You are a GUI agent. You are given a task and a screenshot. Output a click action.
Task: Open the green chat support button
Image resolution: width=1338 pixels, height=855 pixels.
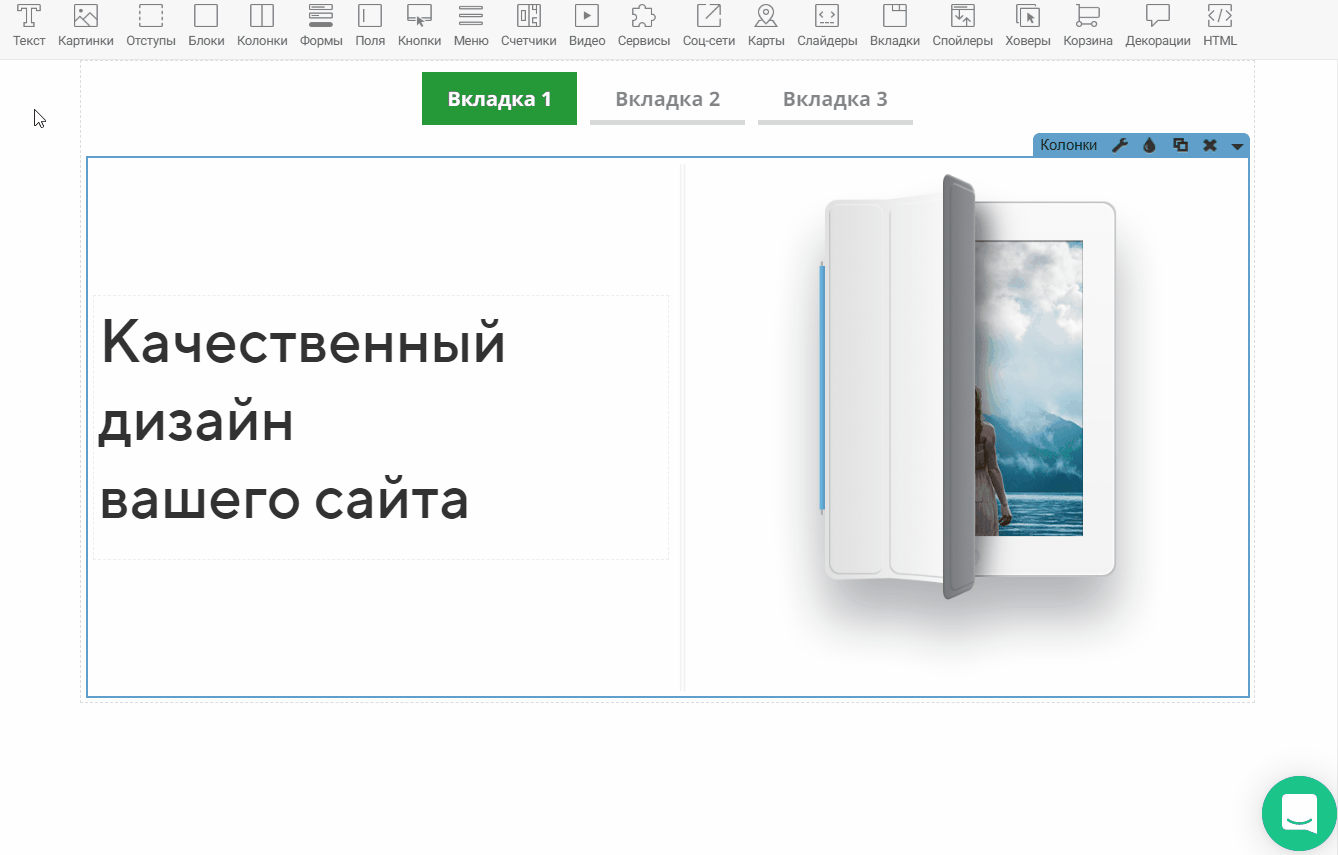[x=1299, y=813]
